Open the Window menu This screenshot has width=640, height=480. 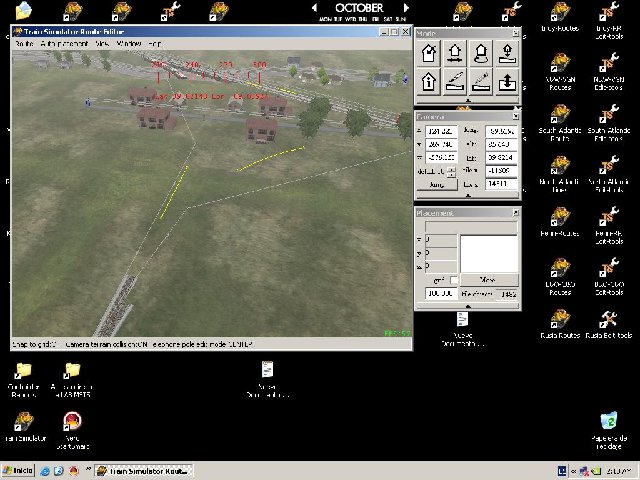pos(128,44)
